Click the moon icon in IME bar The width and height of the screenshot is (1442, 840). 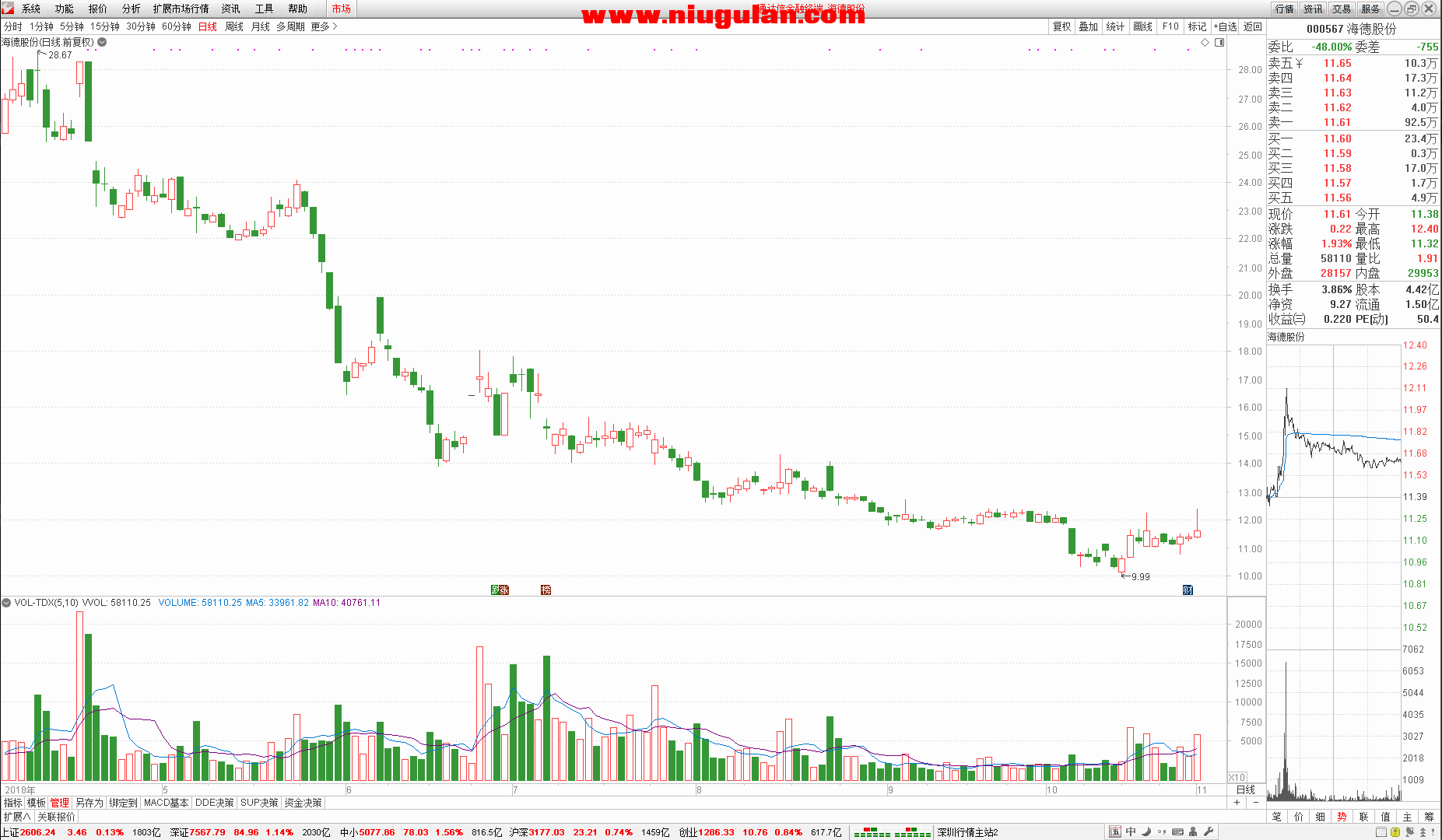tap(1146, 831)
